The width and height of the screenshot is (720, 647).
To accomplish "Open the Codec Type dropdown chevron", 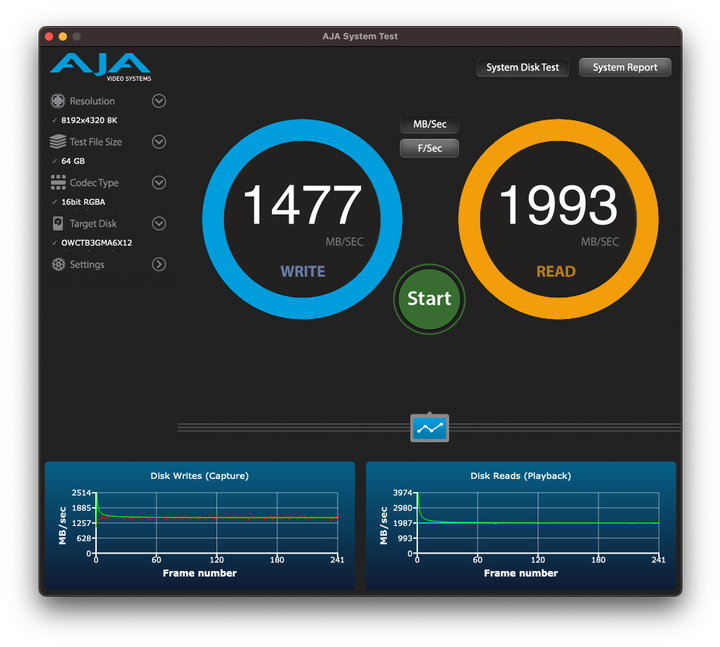I will [159, 183].
